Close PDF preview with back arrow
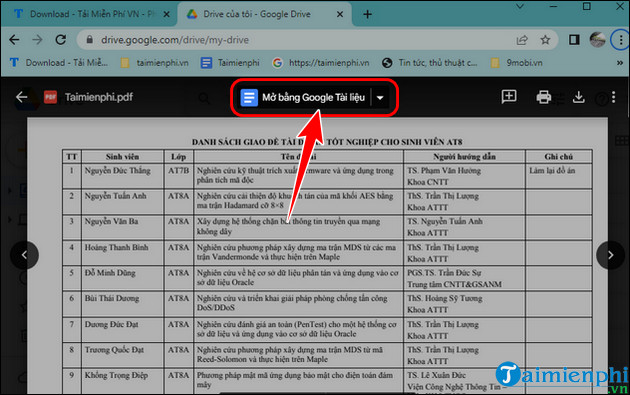Viewport: 630px width, 395px height. 21,97
